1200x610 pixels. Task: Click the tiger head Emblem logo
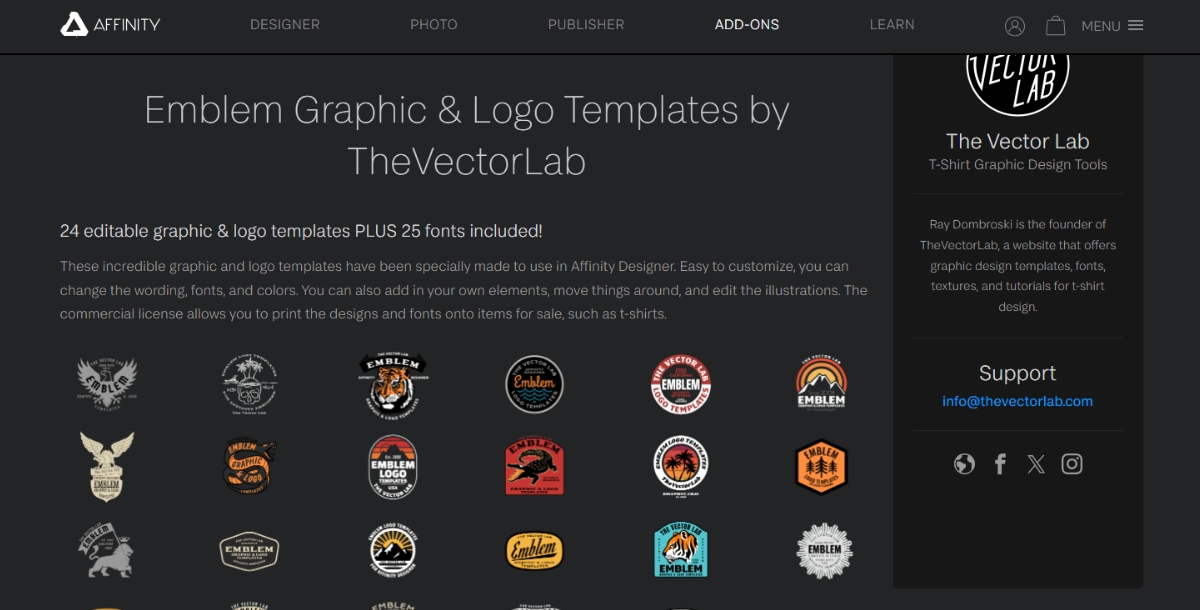393,385
